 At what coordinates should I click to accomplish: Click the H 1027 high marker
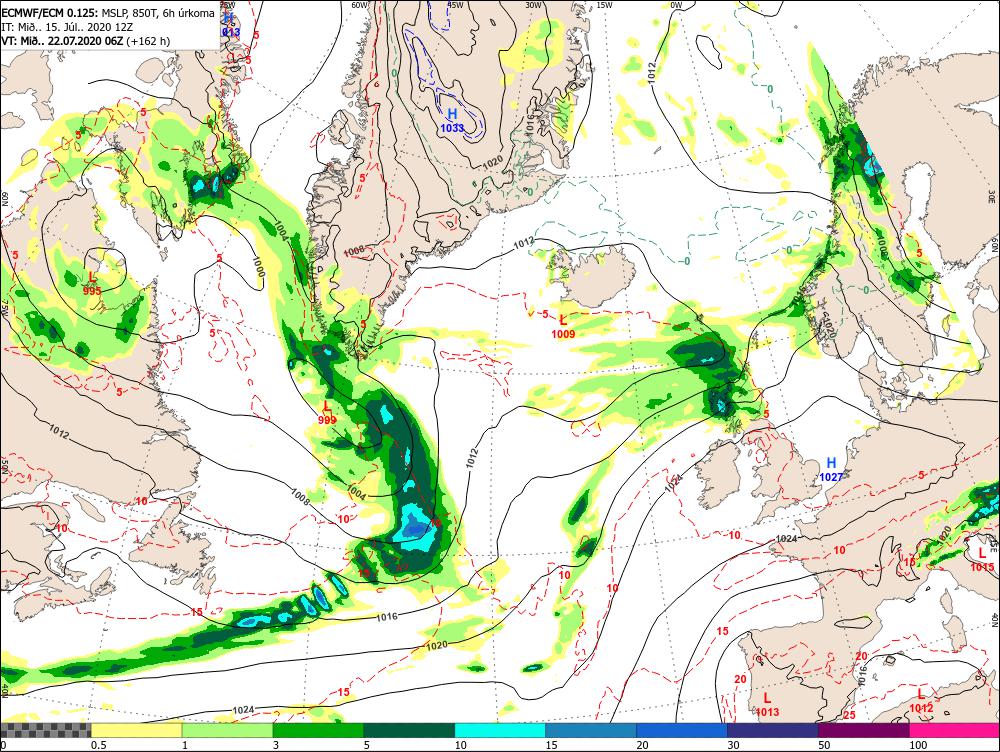coord(831,469)
